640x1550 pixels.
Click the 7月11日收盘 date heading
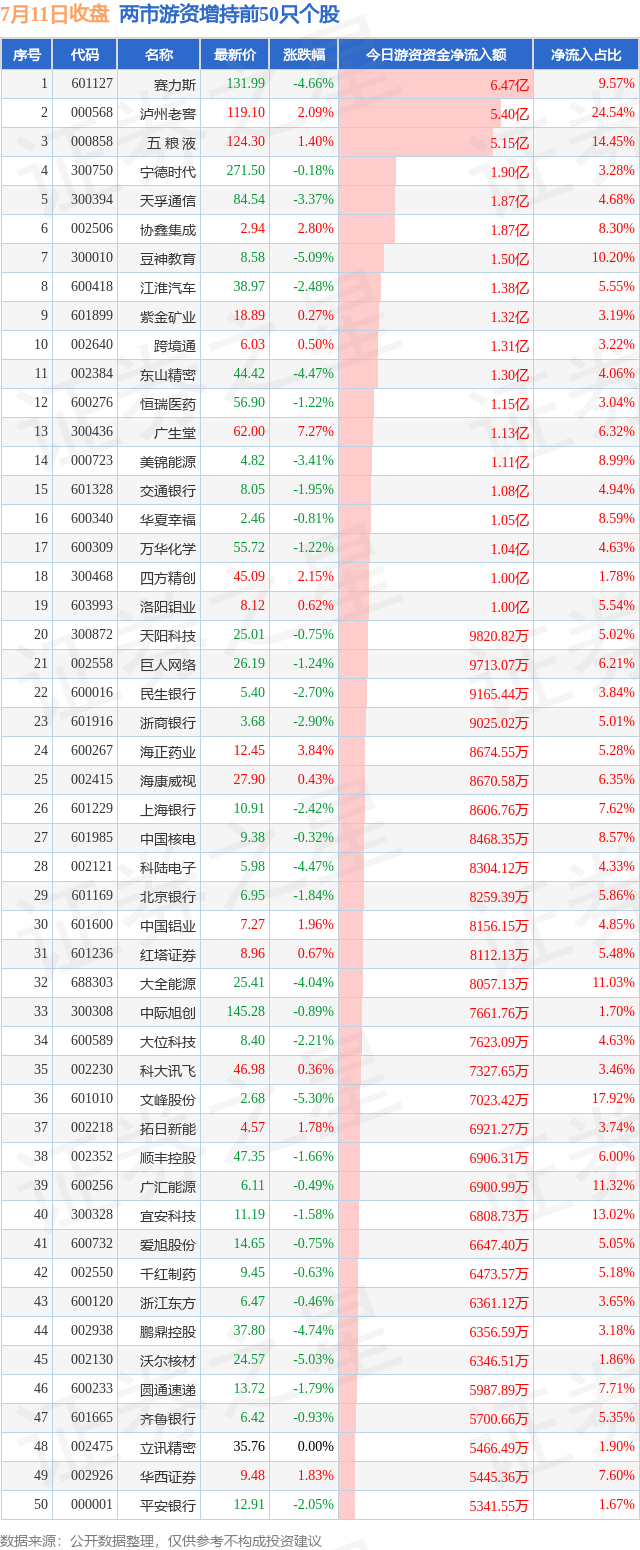(x=55, y=14)
